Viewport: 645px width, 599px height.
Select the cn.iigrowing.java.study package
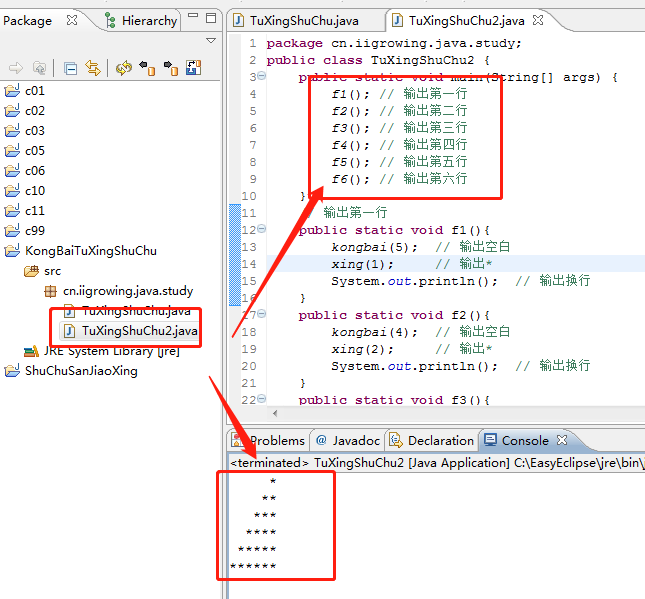pyautogui.click(x=118, y=291)
